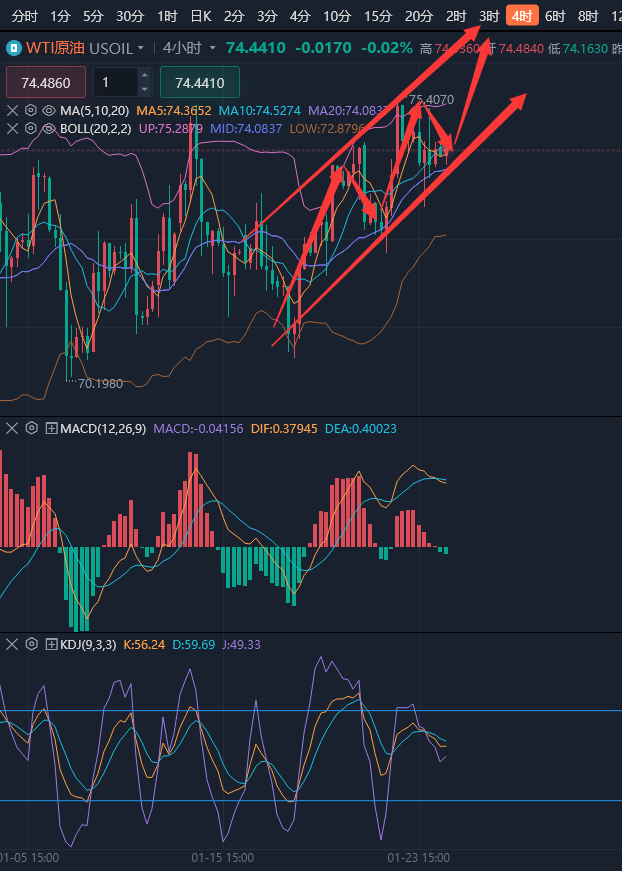
Task: Select the 8时 timeframe tab
Action: pos(588,17)
